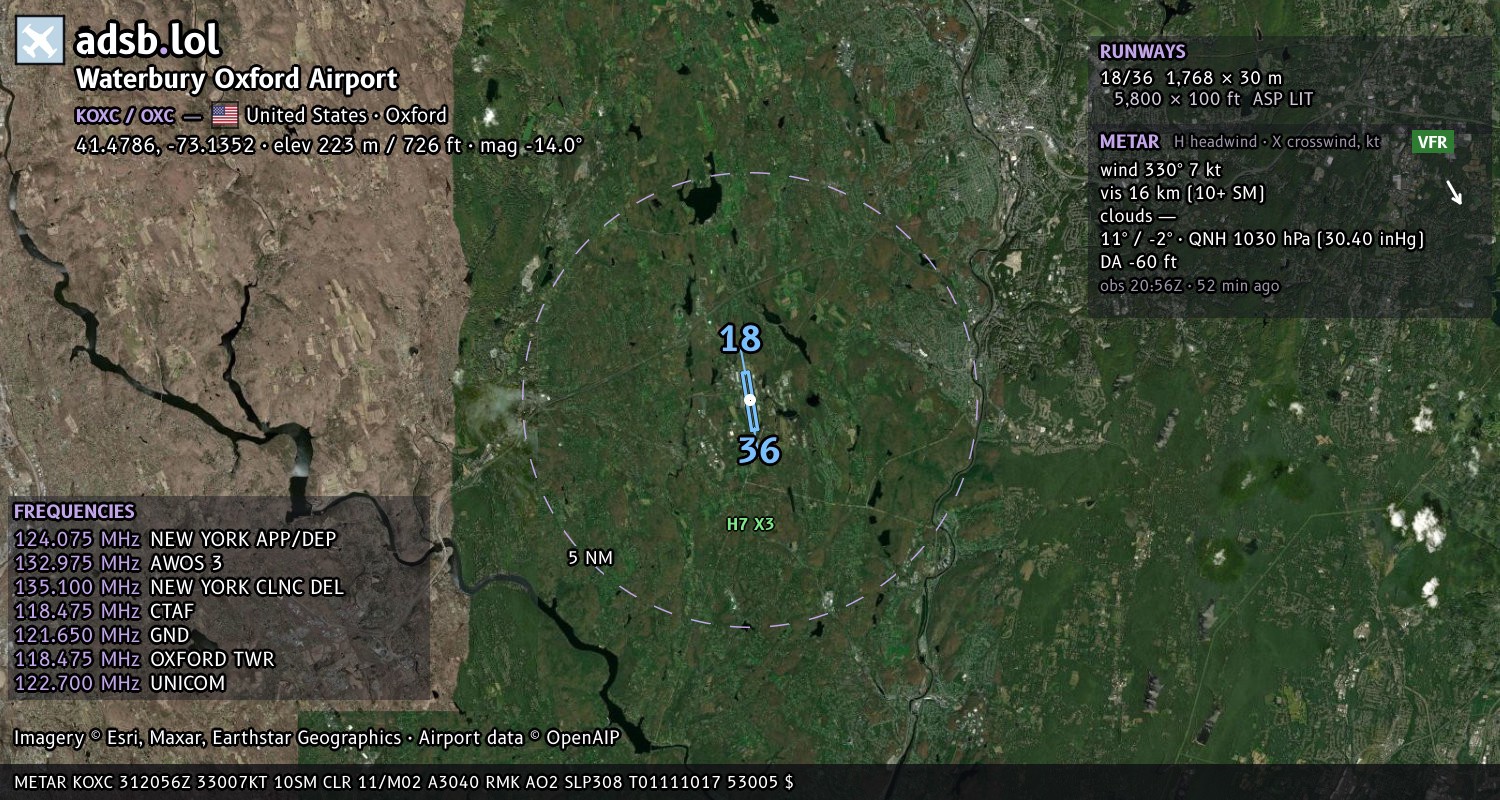Select the UNICOM 122.700 MHz row
The height and width of the screenshot is (800, 1500).
(x=119, y=683)
